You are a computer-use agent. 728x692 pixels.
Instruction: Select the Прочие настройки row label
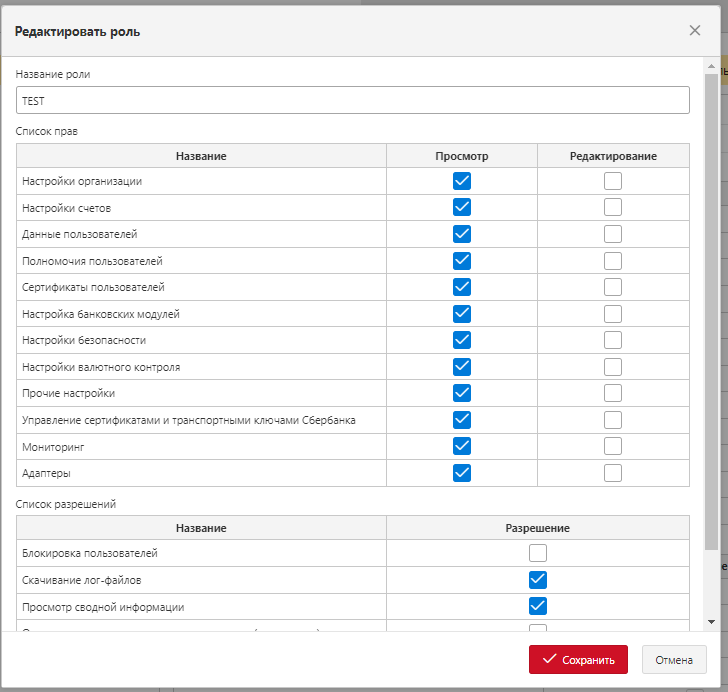click(x=68, y=393)
